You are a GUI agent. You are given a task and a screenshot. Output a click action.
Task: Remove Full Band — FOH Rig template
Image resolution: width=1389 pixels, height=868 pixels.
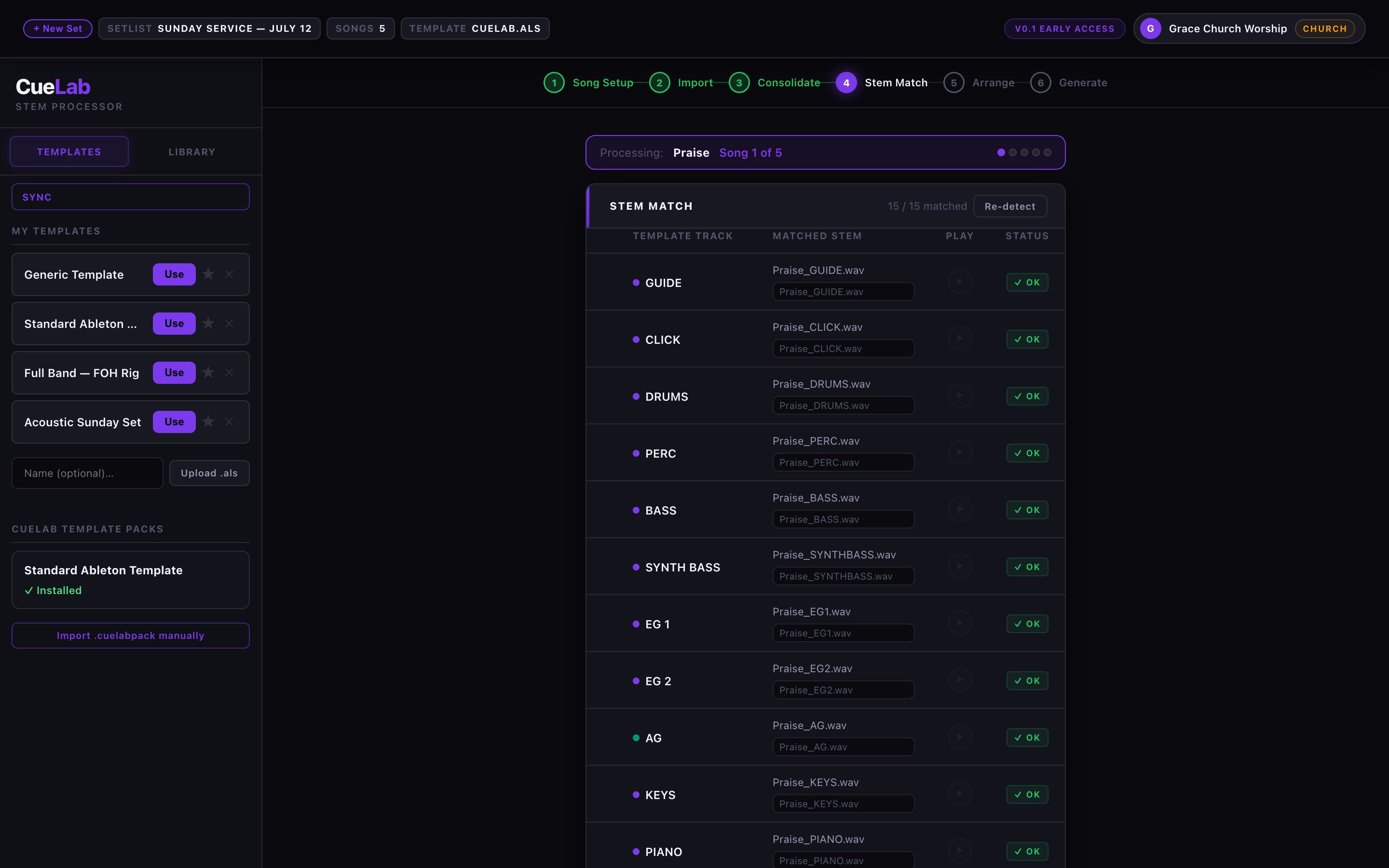tap(229, 373)
